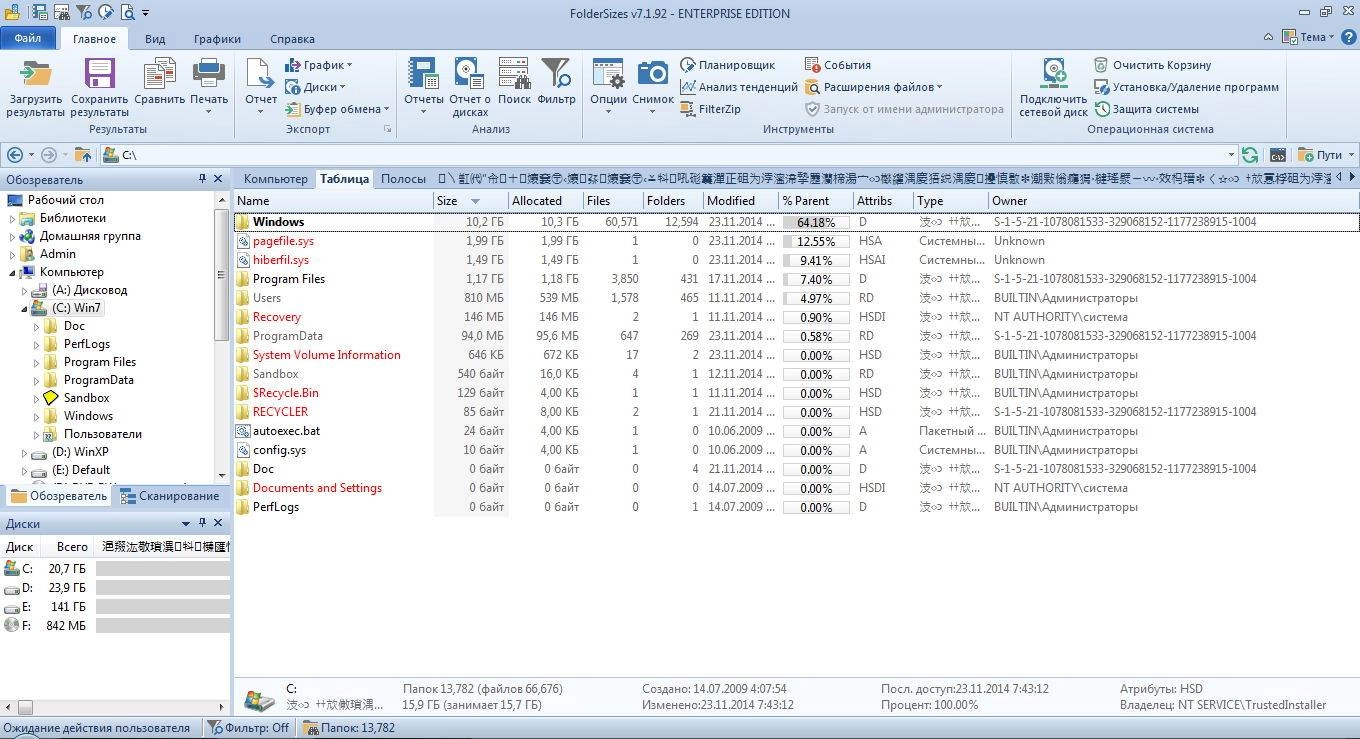Open the События events tool
Screen dimensions: 1360x739
tap(838, 65)
